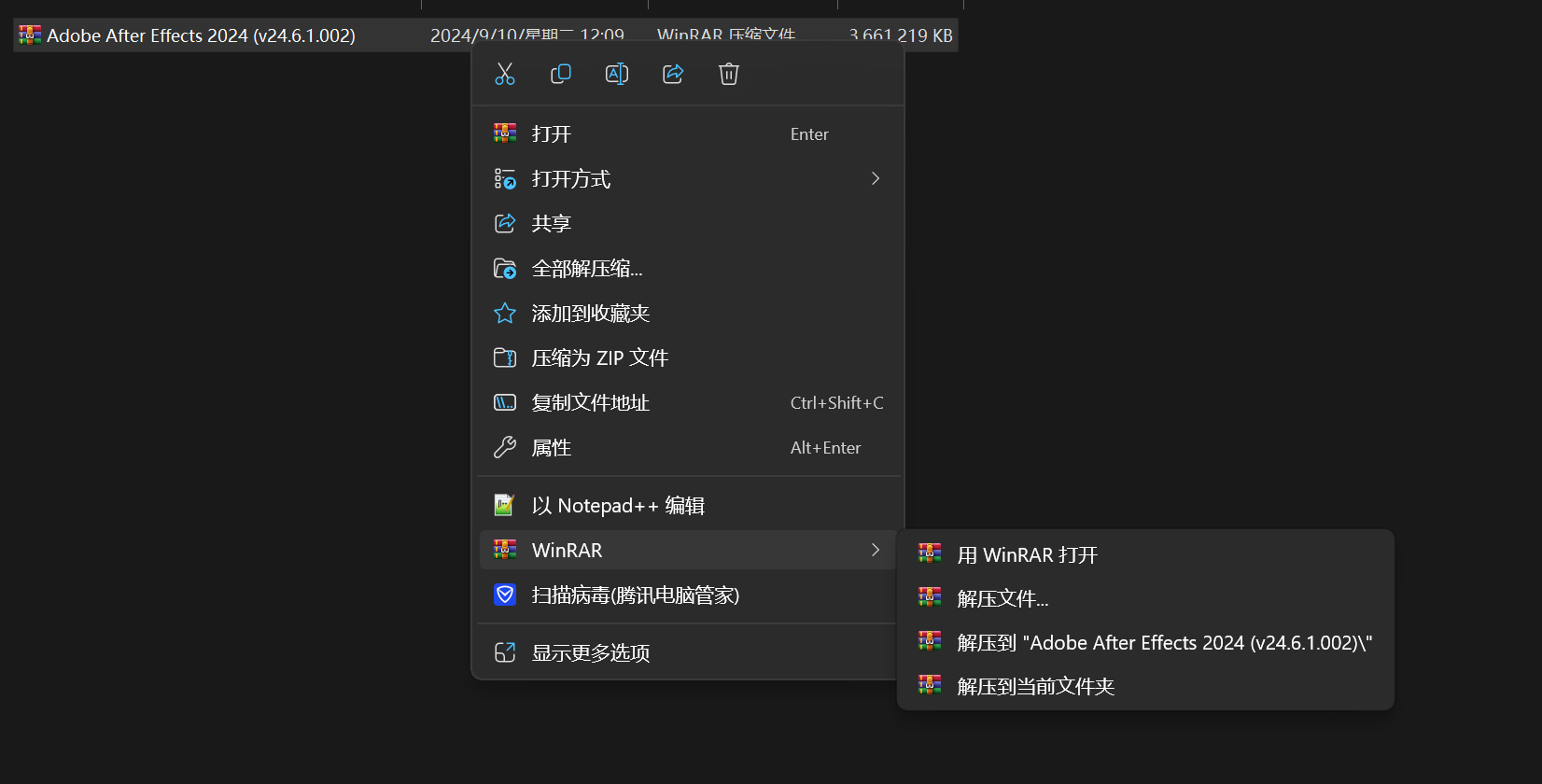Select 压缩为 ZIP 文件
Screen dimensions: 1542x784
[599, 358]
